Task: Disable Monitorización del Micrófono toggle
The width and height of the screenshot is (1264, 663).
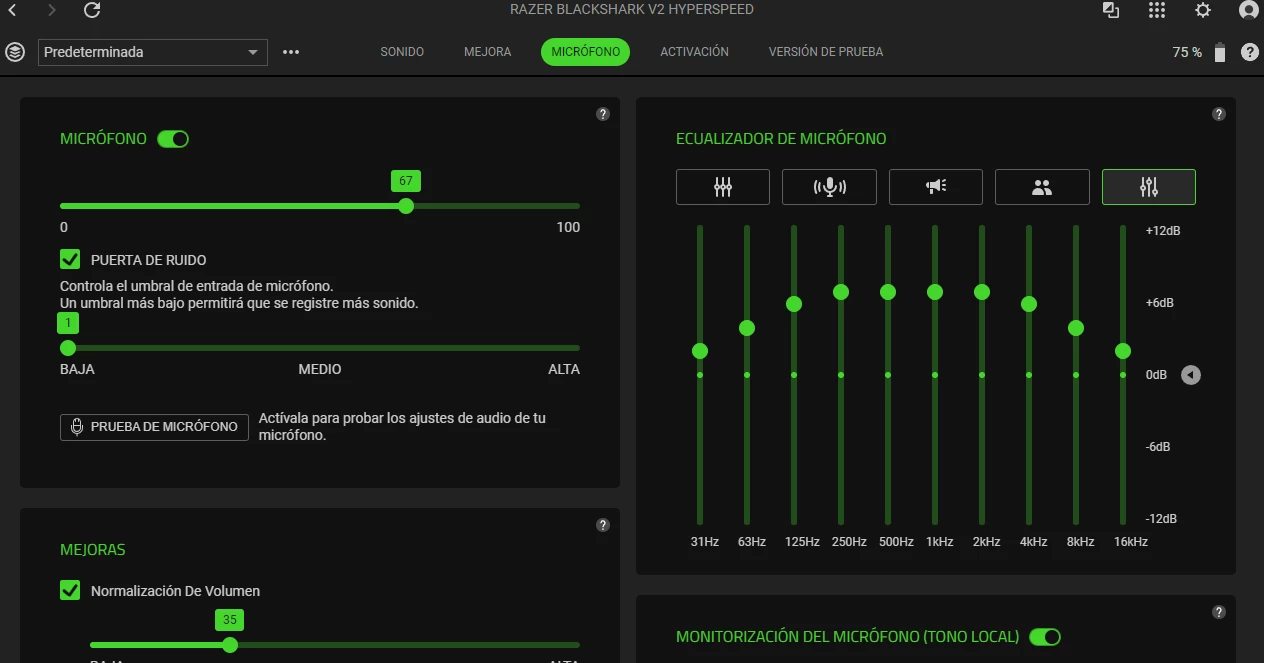Action: click(x=1045, y=637)
